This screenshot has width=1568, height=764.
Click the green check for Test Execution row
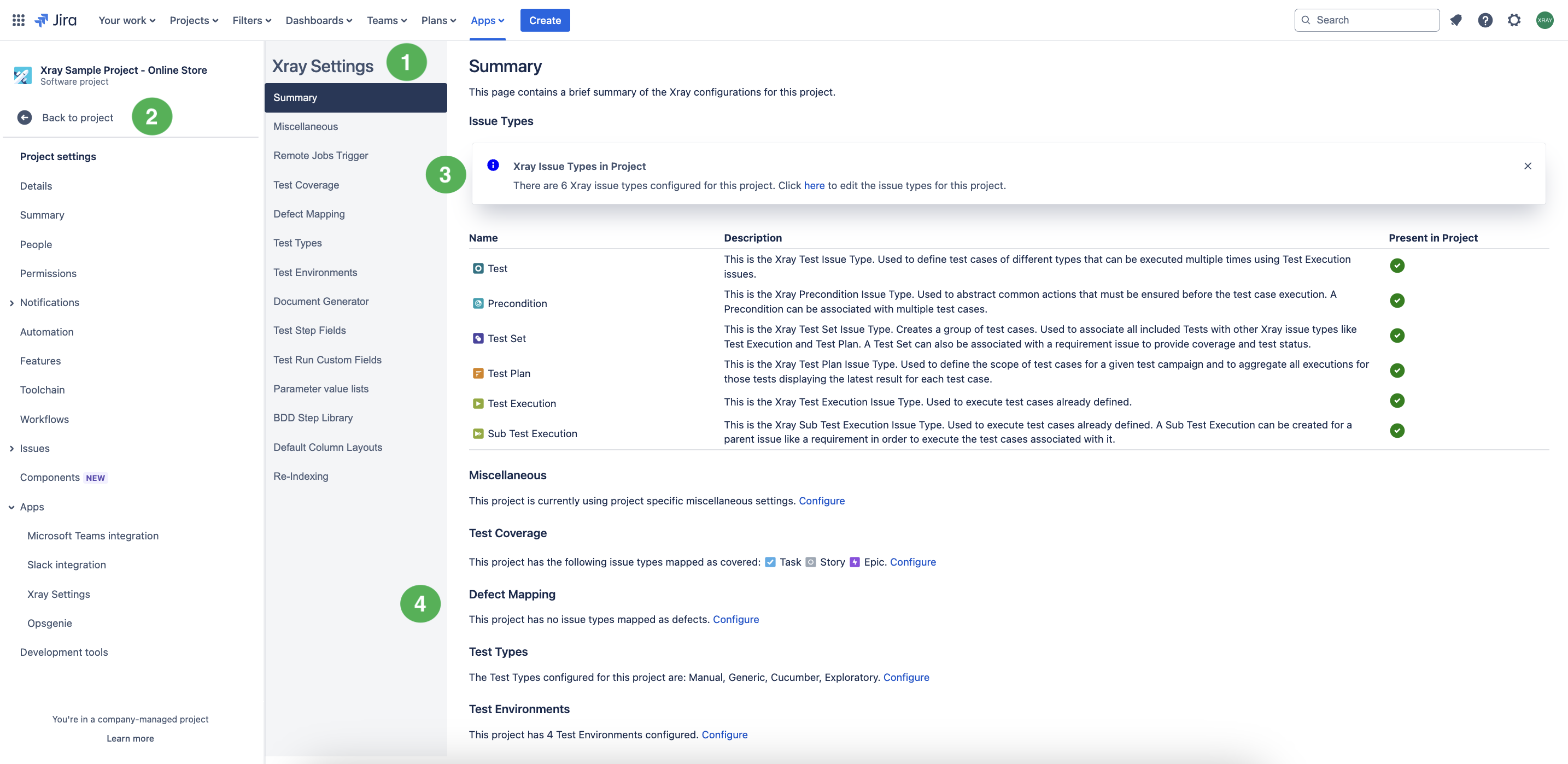pyautogui.click(x=1397, y=400)
